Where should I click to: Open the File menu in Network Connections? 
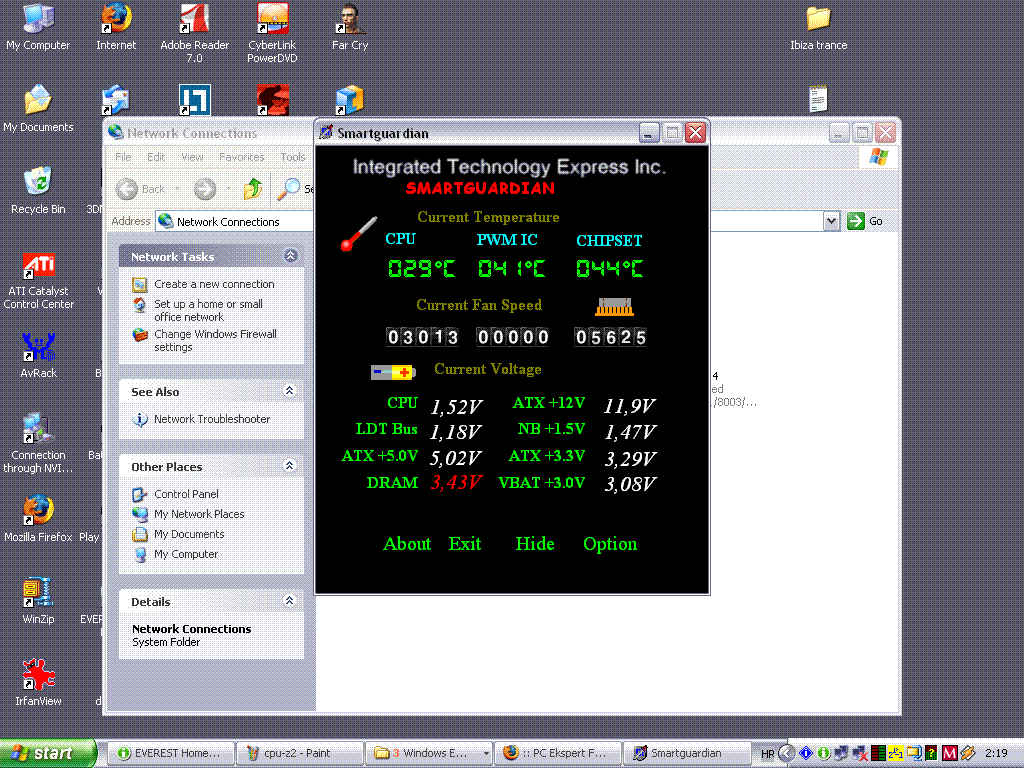click(x=123, y=157)
